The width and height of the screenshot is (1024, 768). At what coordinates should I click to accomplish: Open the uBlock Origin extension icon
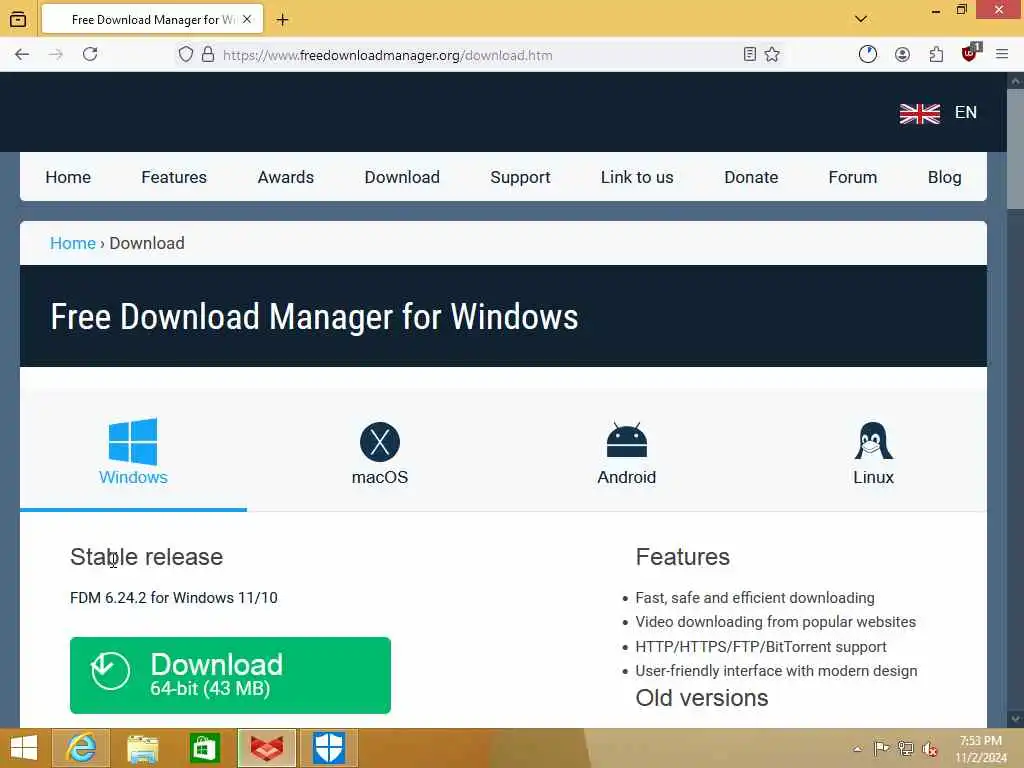pyautogui.click(x=970, y=53)
